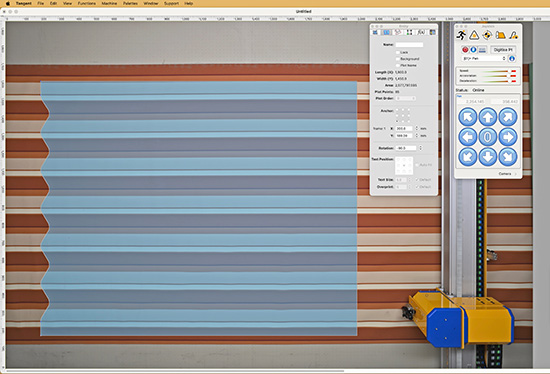Jog machine left with the left arrow

tap(468, 137)
